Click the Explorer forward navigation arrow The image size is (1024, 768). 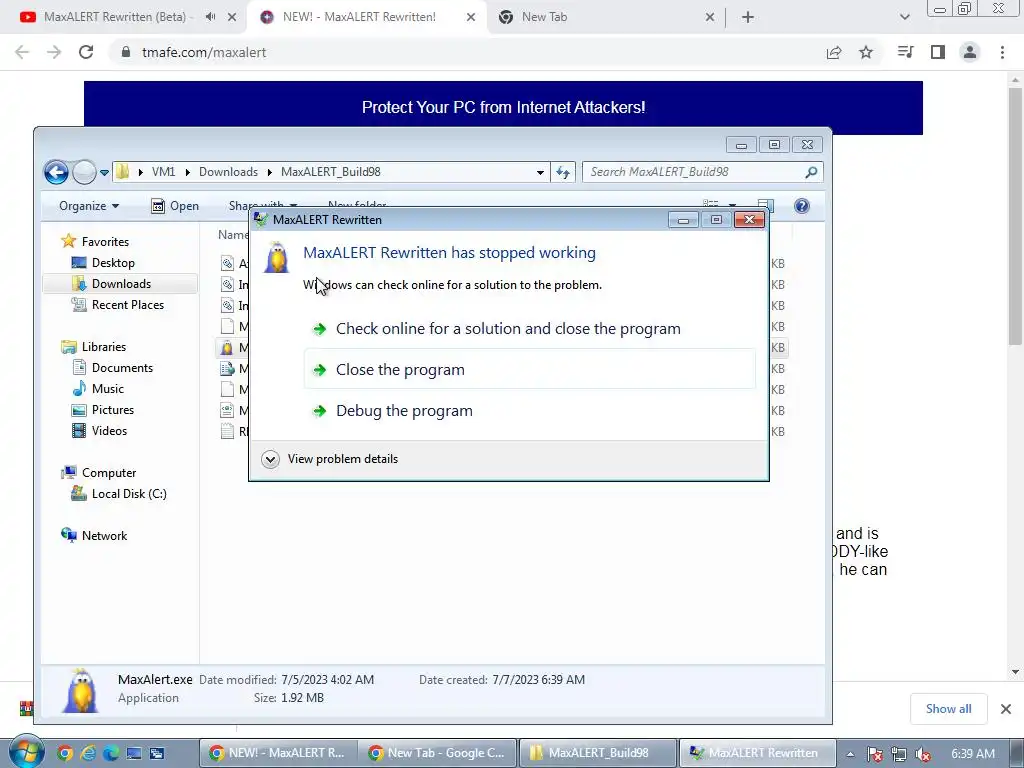[84, 172]
